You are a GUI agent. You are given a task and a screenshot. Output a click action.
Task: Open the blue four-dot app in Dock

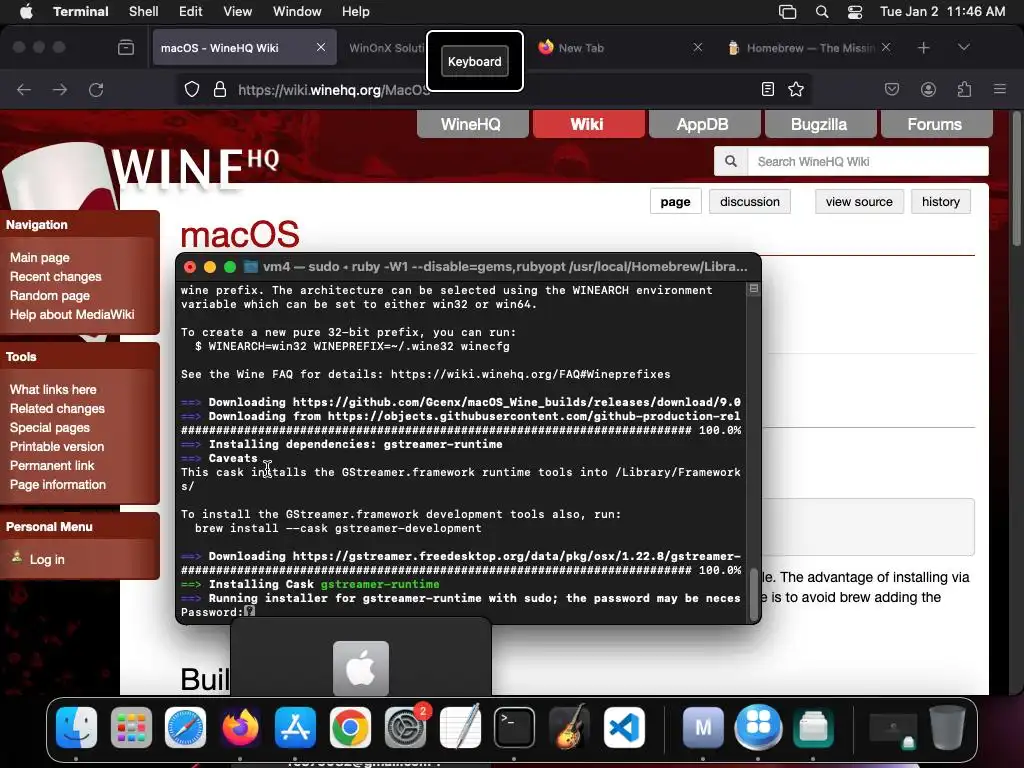758,728
